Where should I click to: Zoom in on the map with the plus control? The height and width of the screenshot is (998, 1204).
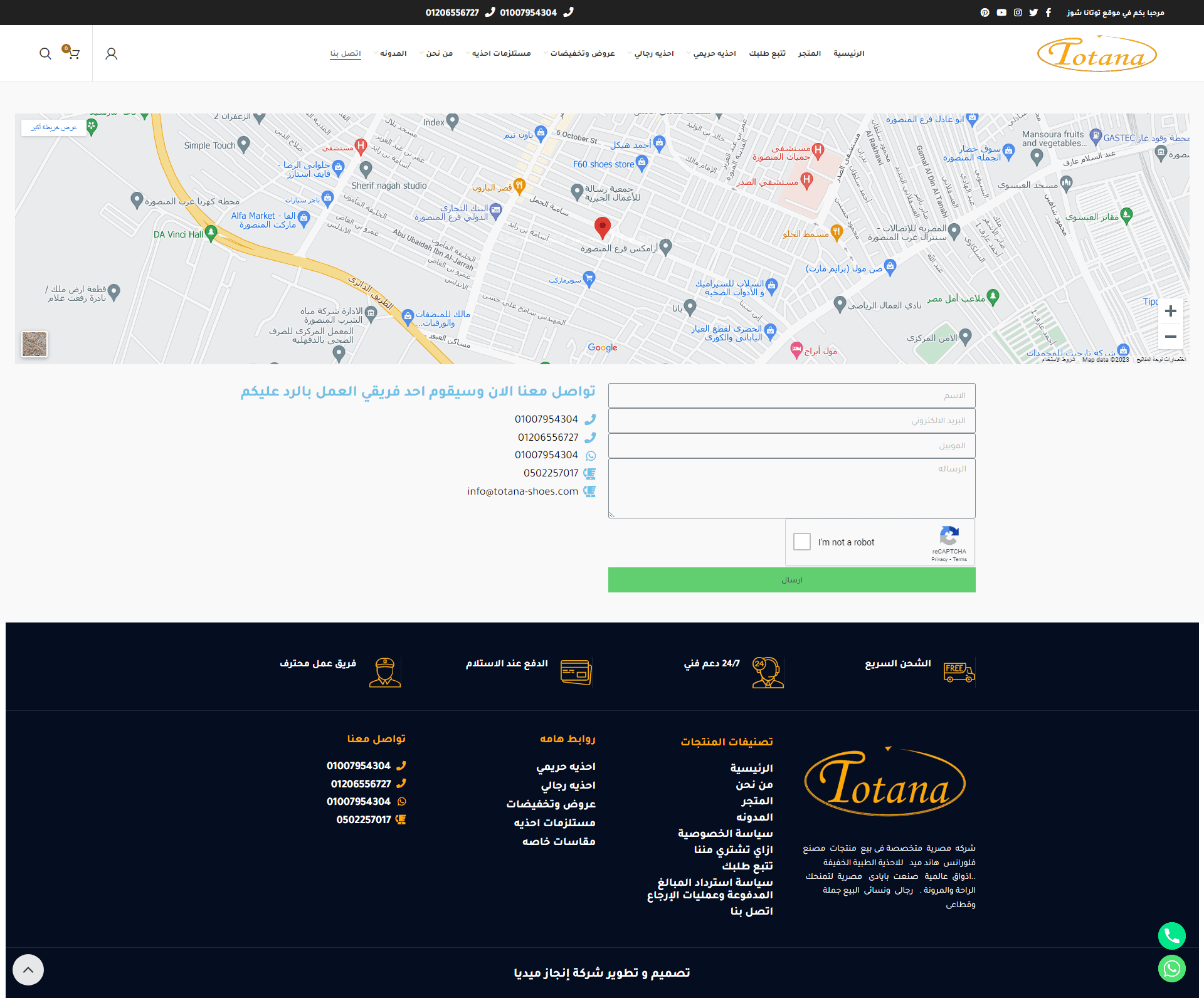tap(1170, 311)
